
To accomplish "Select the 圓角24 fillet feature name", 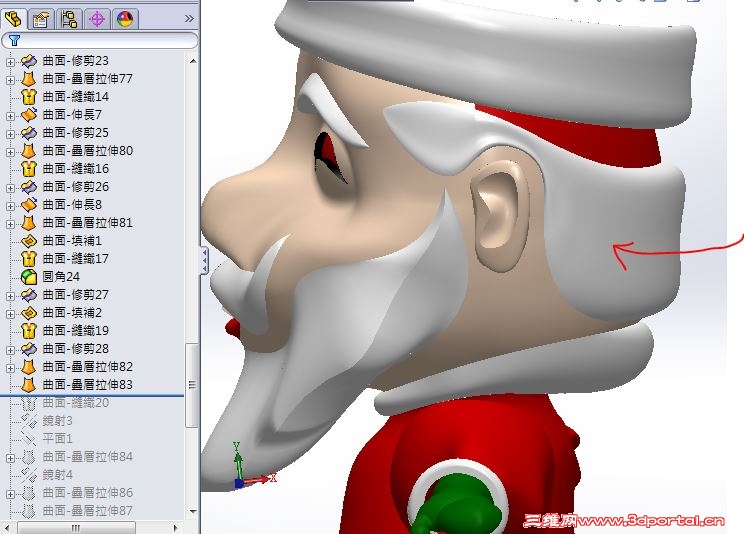I will [x=61, y=277].
